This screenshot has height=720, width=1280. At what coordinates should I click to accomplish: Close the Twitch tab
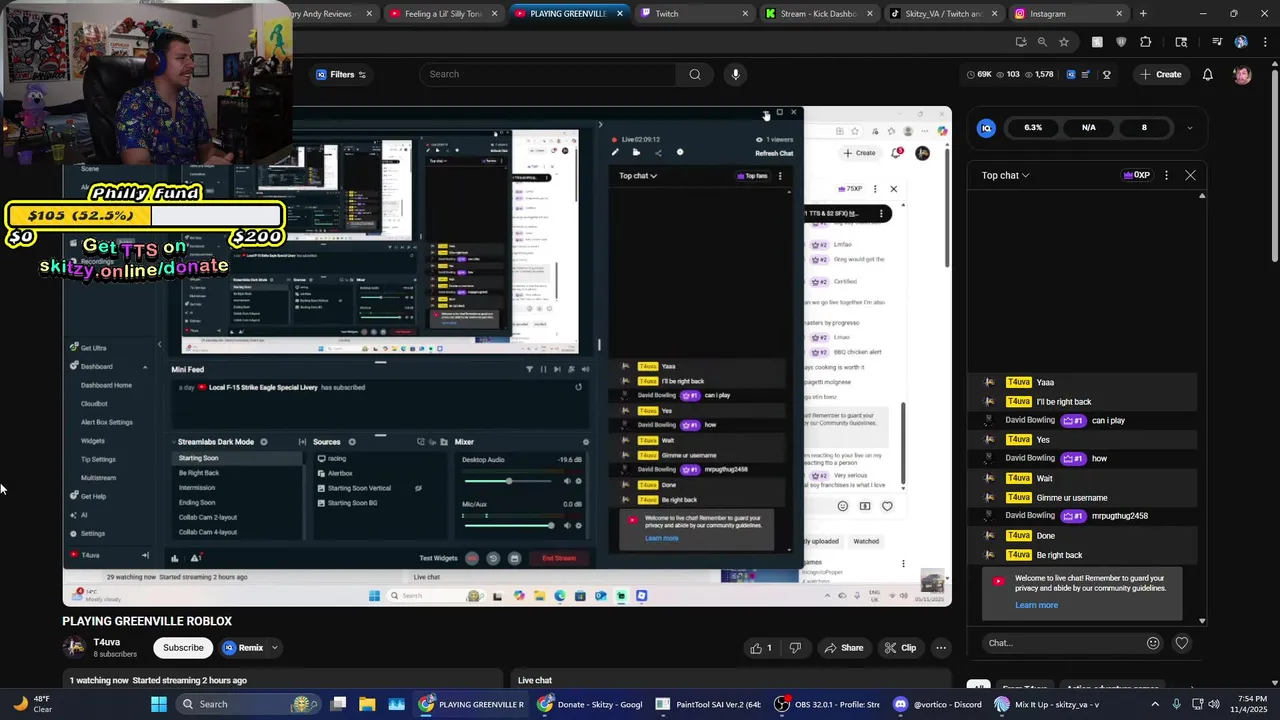point(745,14)
